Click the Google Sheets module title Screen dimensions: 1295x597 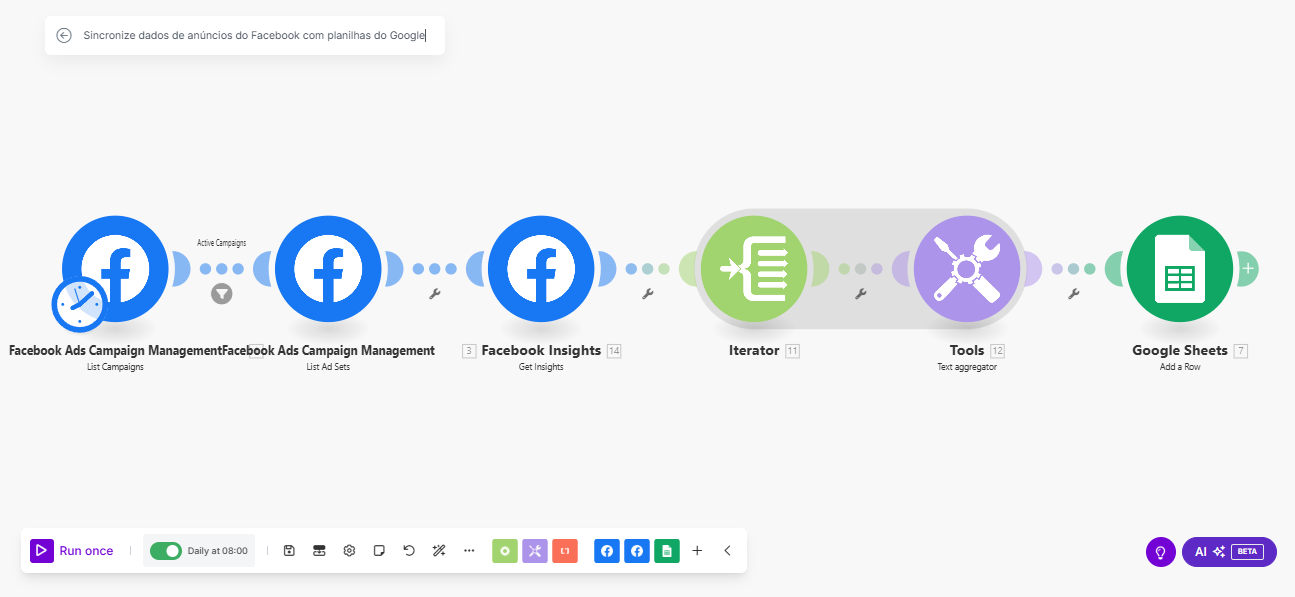coord(1180,351)
